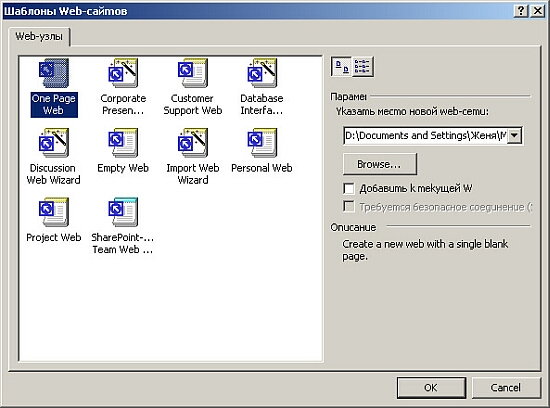Pick the Personal Web template icon

pyautogui.click(x=262, y=142)
